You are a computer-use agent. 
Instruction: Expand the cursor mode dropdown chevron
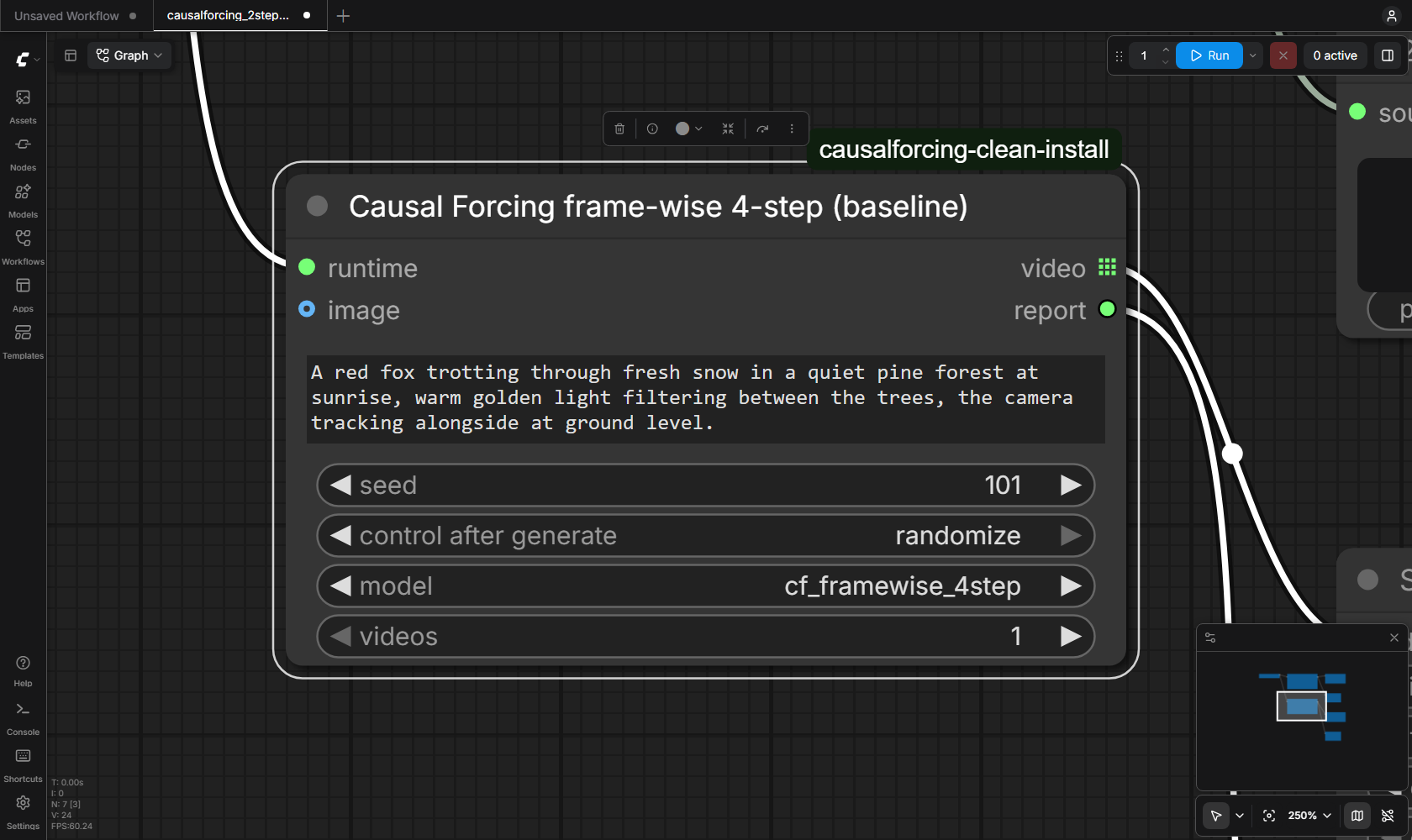click(1240, 816)
